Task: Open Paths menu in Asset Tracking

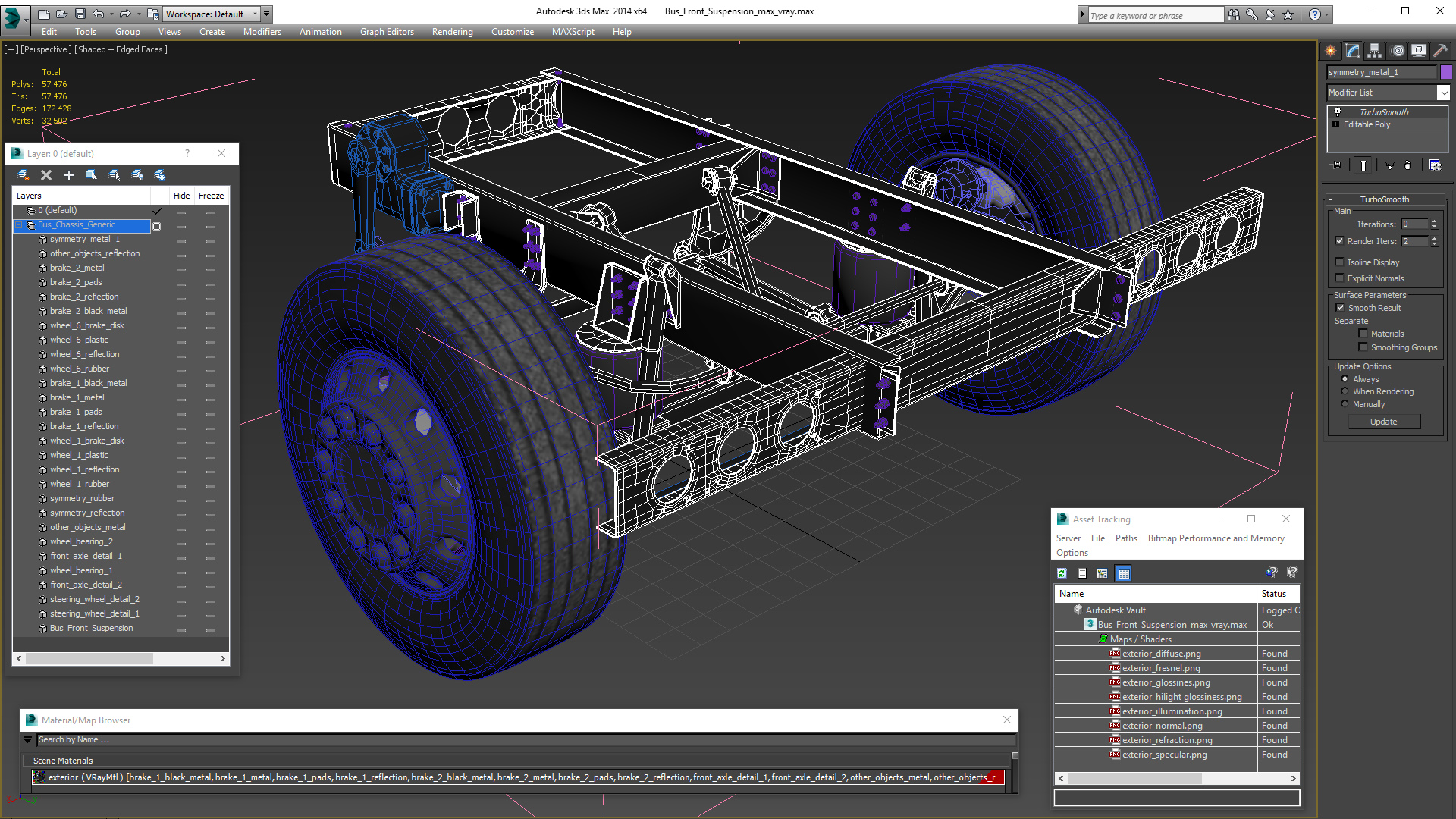Action: pyautogui.click(x=1125, y=538)
